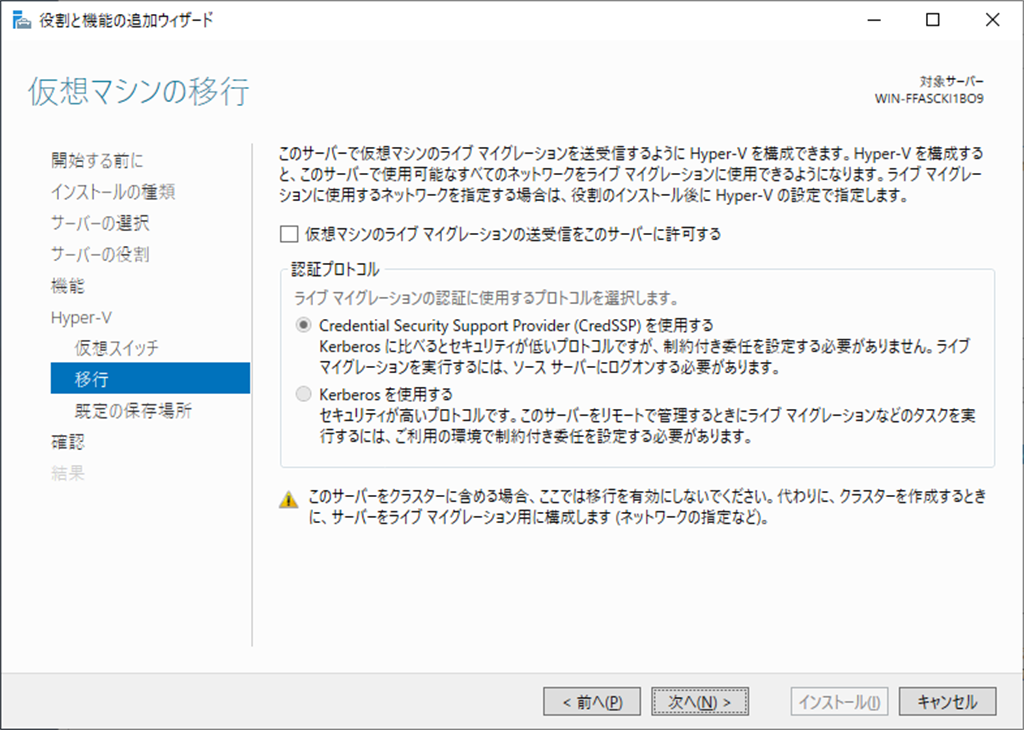The width and height of the screenshot is (1024, 730).
Task: Open the 機能 step in sidebar
Action: [x=68, y=286]
